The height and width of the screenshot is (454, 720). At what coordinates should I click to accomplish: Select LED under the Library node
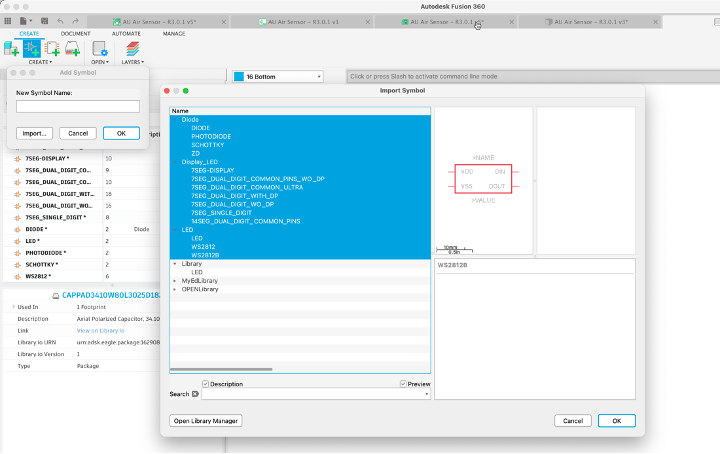[197, 272]
